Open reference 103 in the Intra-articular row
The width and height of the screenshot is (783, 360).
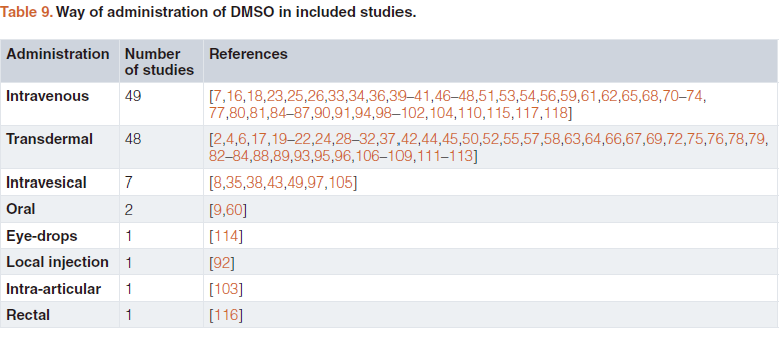click(x=226, y=289)
